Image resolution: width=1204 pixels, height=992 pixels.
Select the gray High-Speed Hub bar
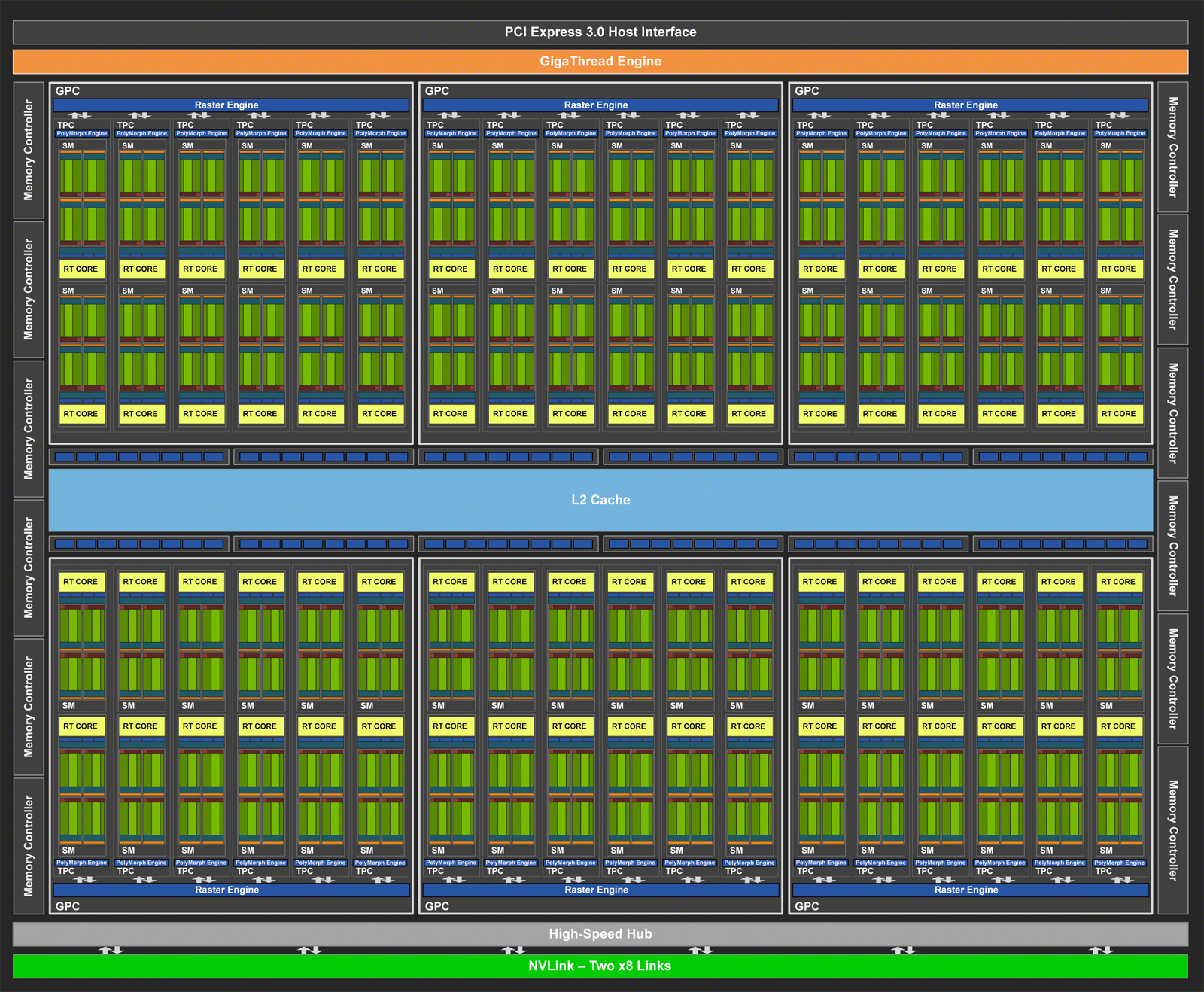pos(600,934)
